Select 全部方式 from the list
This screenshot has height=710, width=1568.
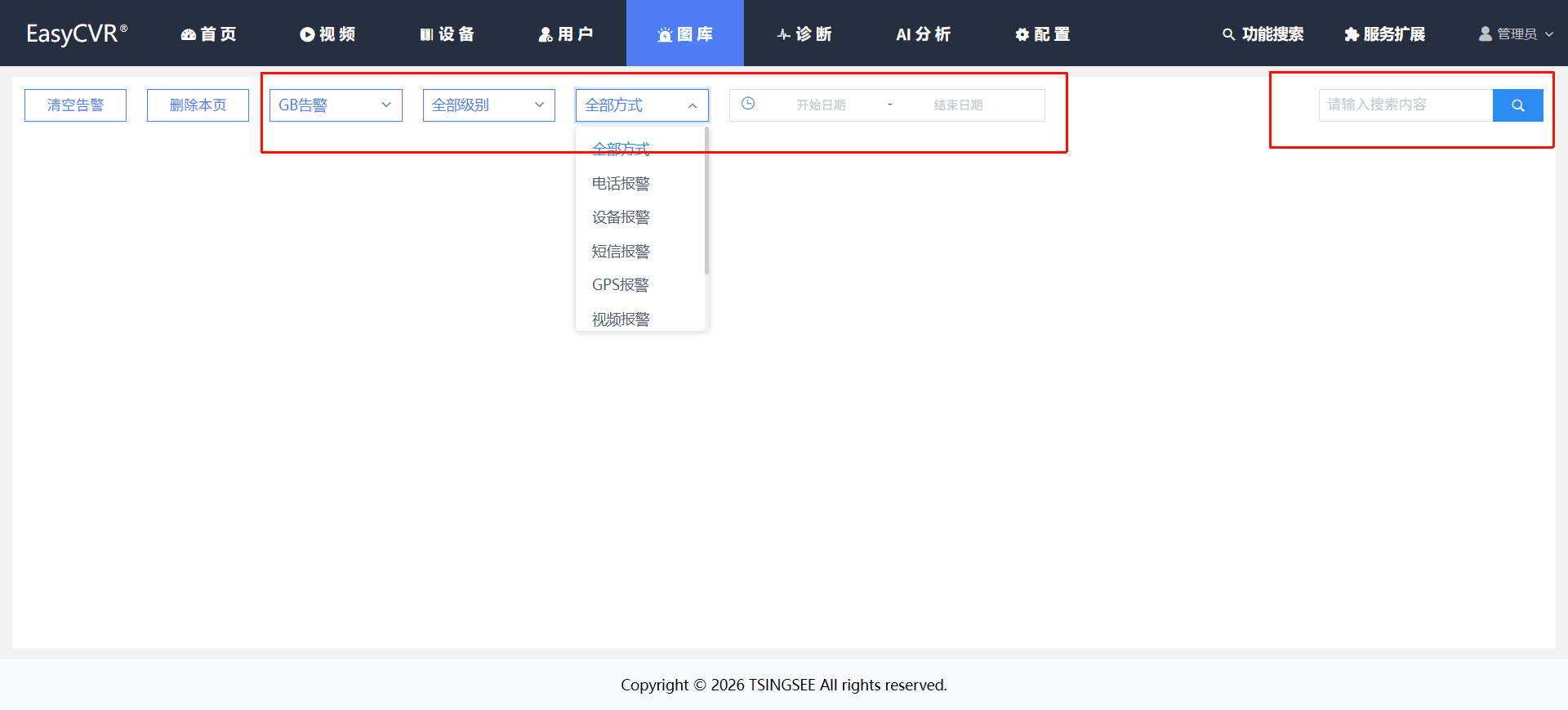640,149
